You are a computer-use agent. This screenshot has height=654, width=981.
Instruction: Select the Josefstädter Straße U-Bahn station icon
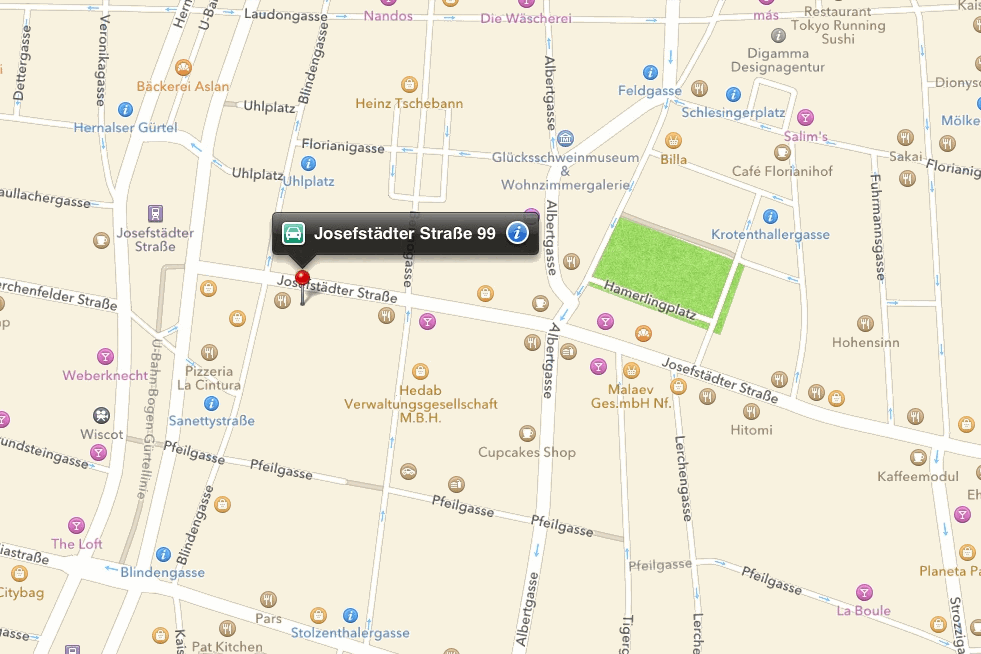point(155,213)
